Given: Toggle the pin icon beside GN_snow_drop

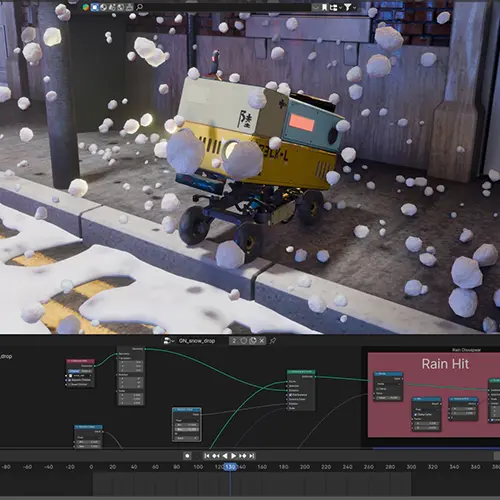Looking at the screenshot, I should 273,341.
